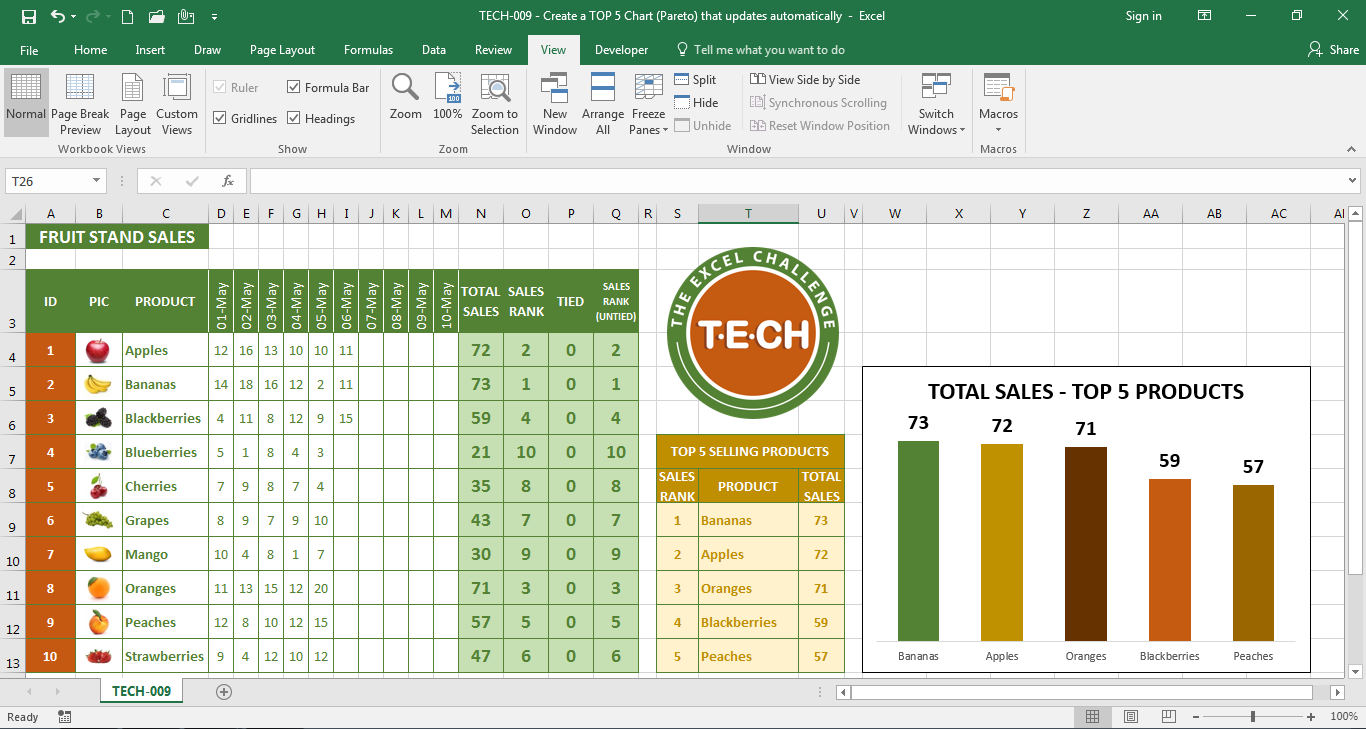Click the Arrange All icon
The width and height of the screenshot is (1366, 729).
602,103
